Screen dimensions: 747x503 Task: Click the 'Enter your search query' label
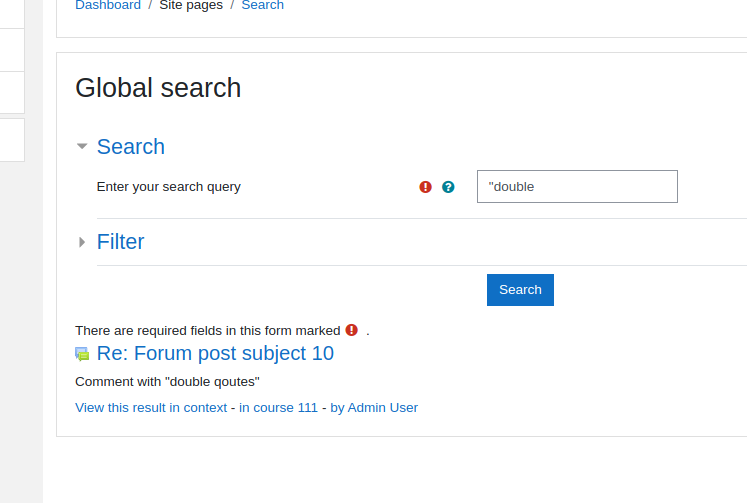(169, 187)
